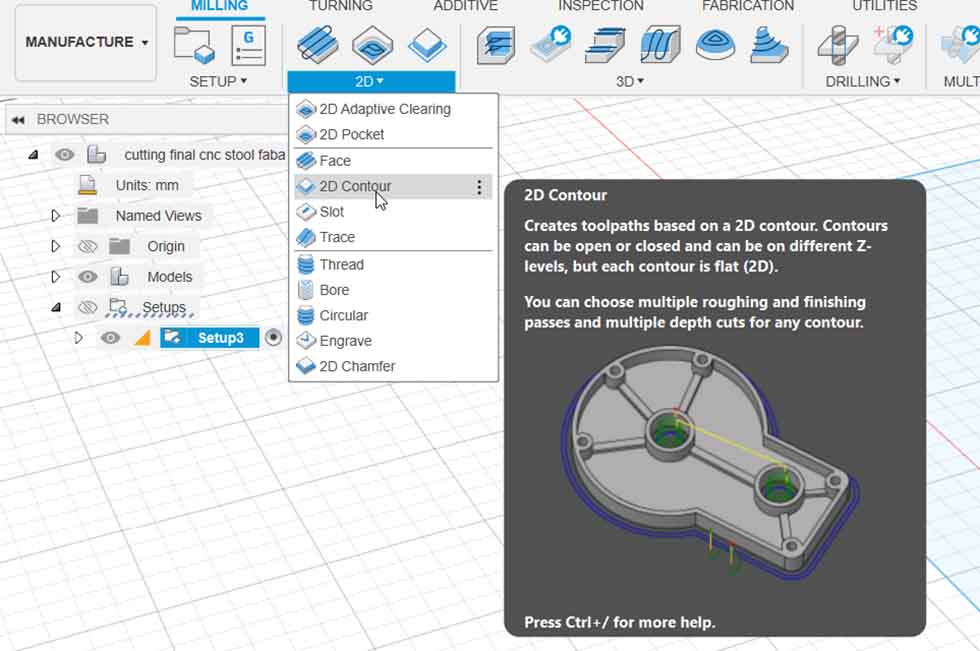This screenshot has height=651, width=980.
Task: Click the 2D Pocket toolbar icon
Action: click(372, 44)
